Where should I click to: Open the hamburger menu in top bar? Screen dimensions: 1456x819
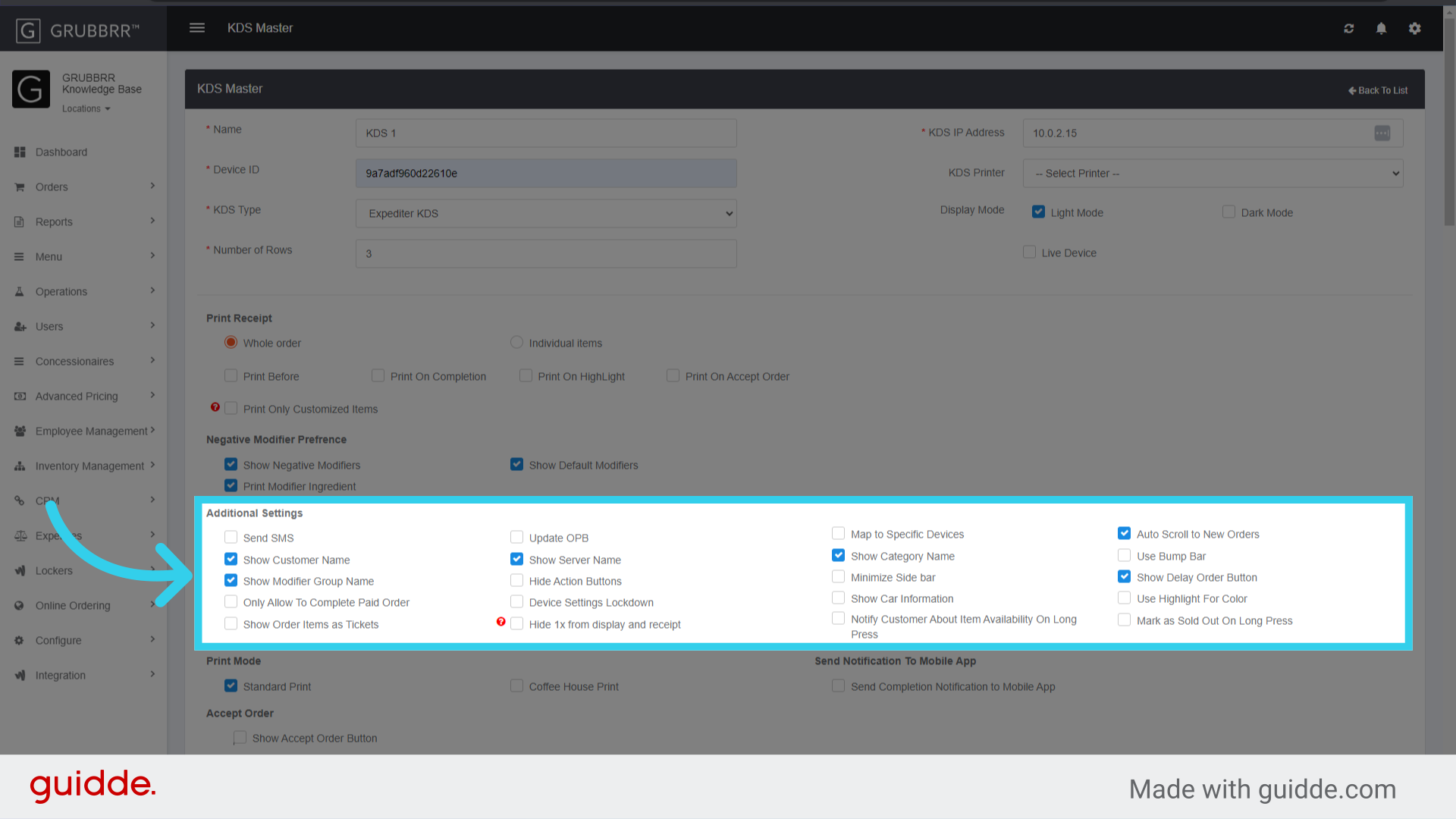click(197, 28)
